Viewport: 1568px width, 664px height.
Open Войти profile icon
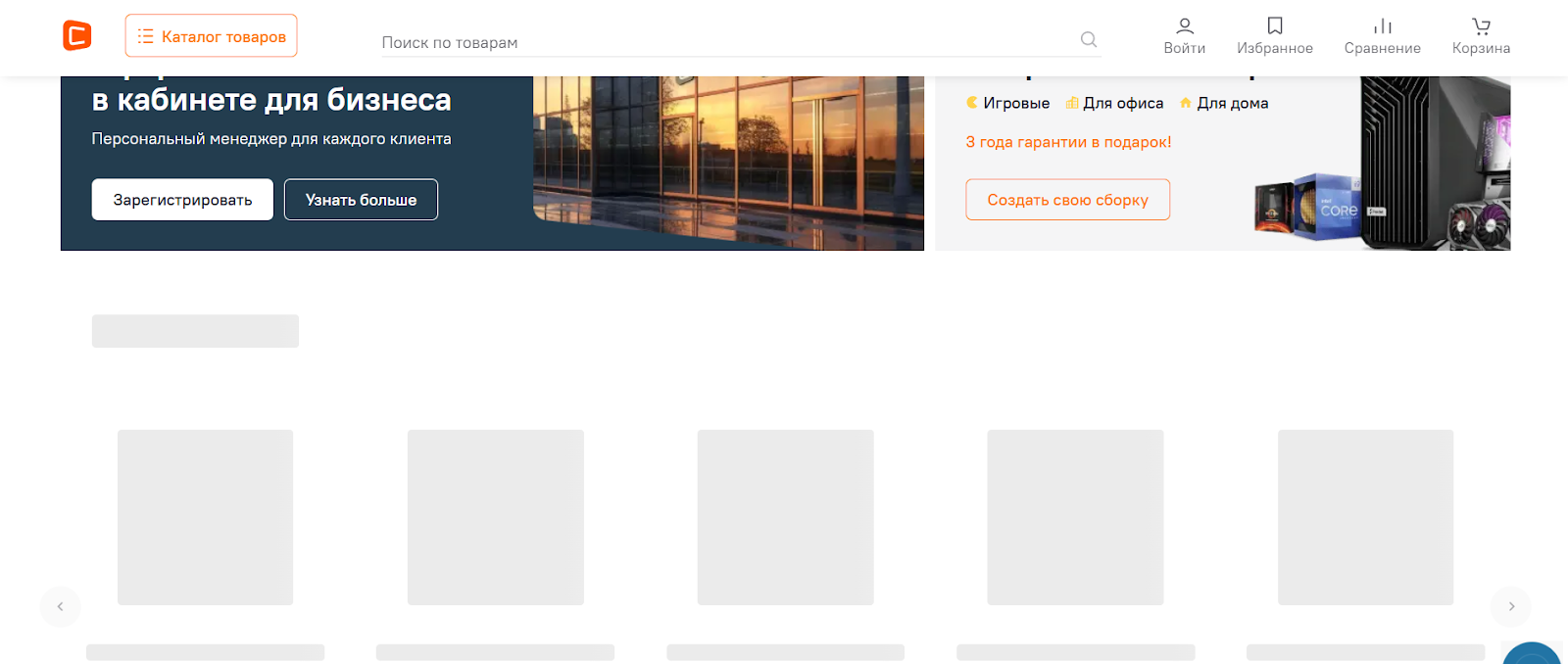pos(1184,25)
